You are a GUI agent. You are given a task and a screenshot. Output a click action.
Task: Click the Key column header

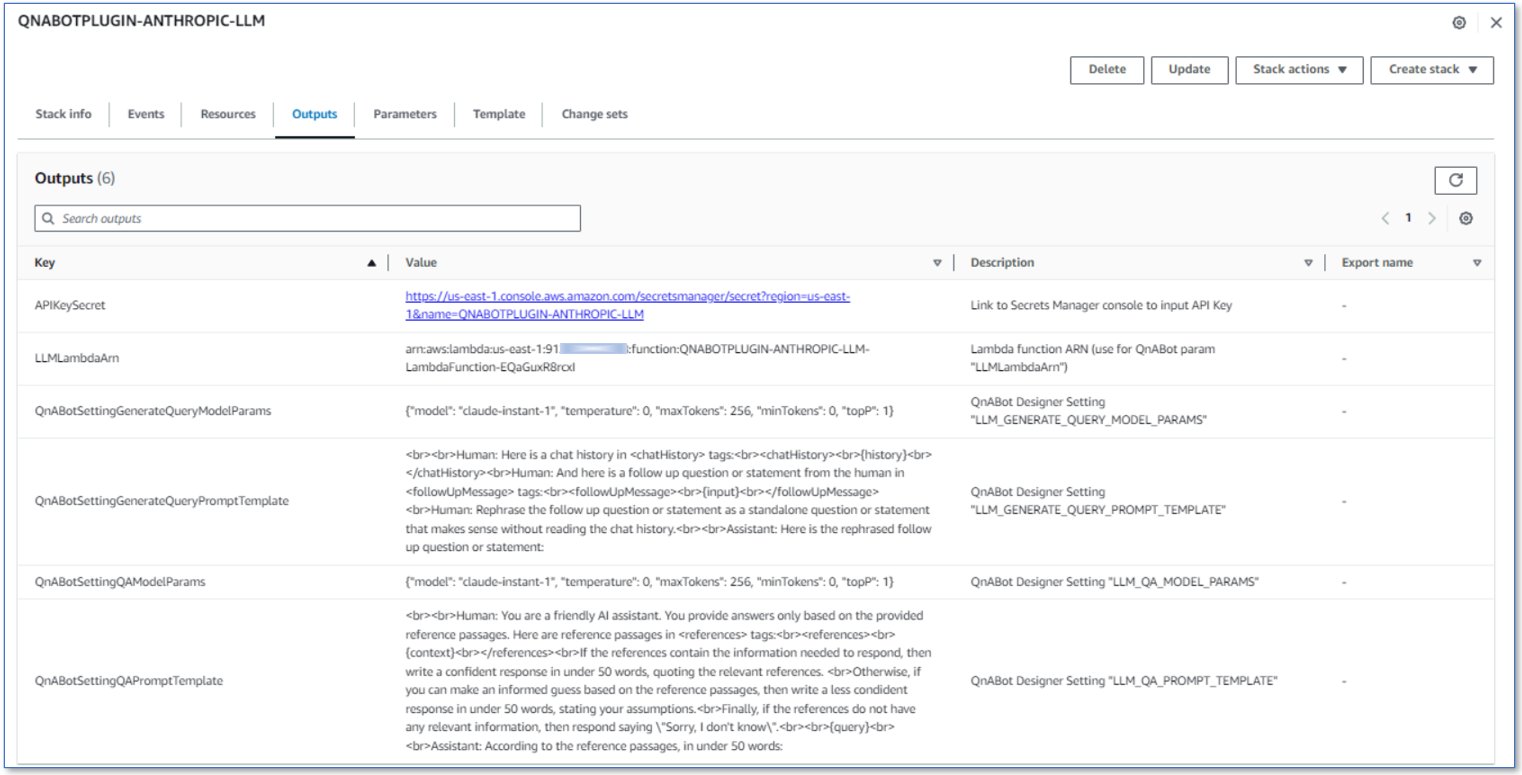pos(45,263)
